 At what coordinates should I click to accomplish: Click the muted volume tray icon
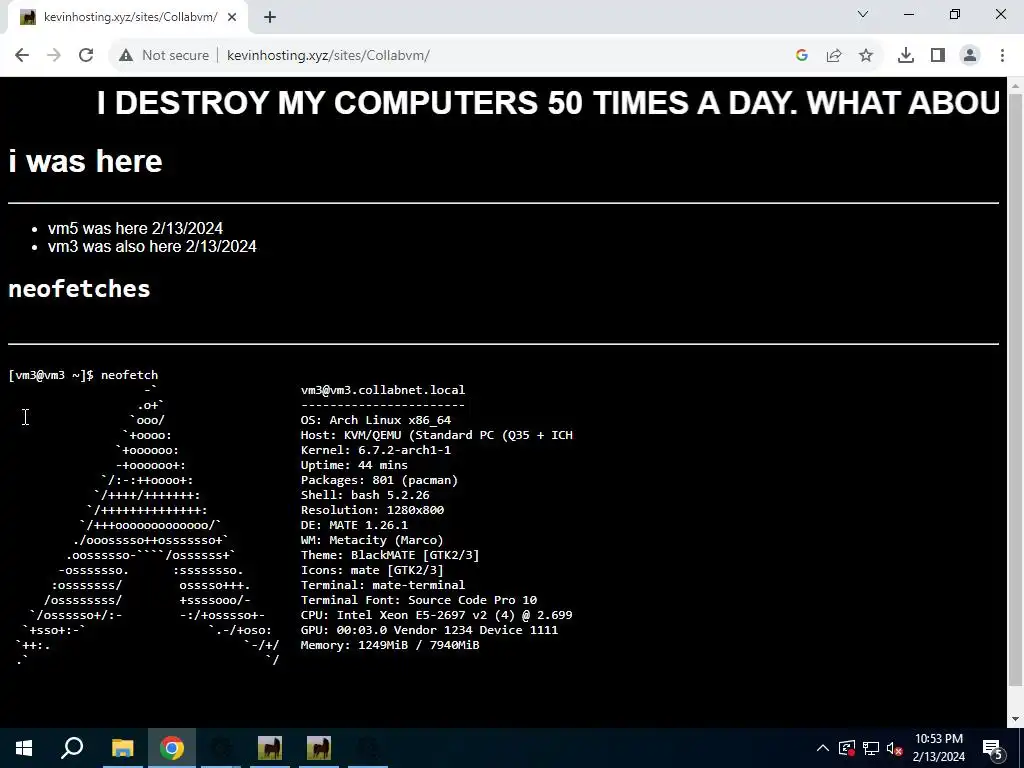point(895,748)
